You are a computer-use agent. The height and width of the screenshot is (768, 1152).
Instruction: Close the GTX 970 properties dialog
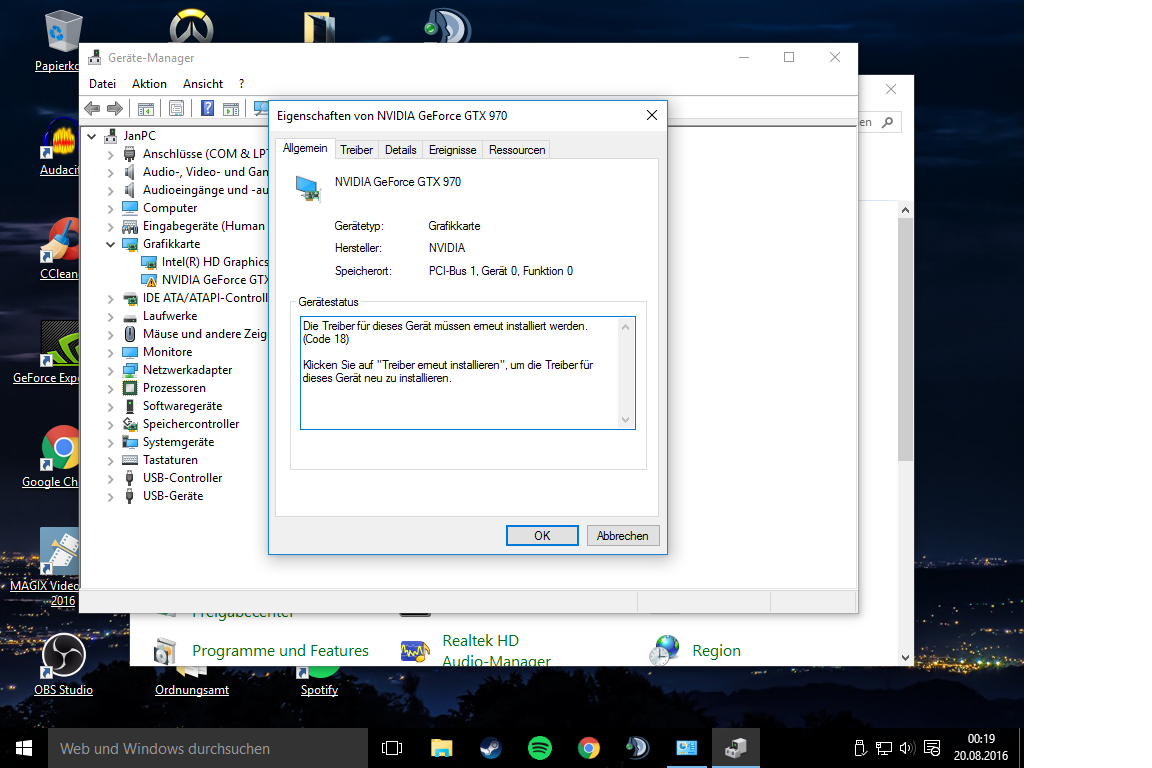point(652,115)
